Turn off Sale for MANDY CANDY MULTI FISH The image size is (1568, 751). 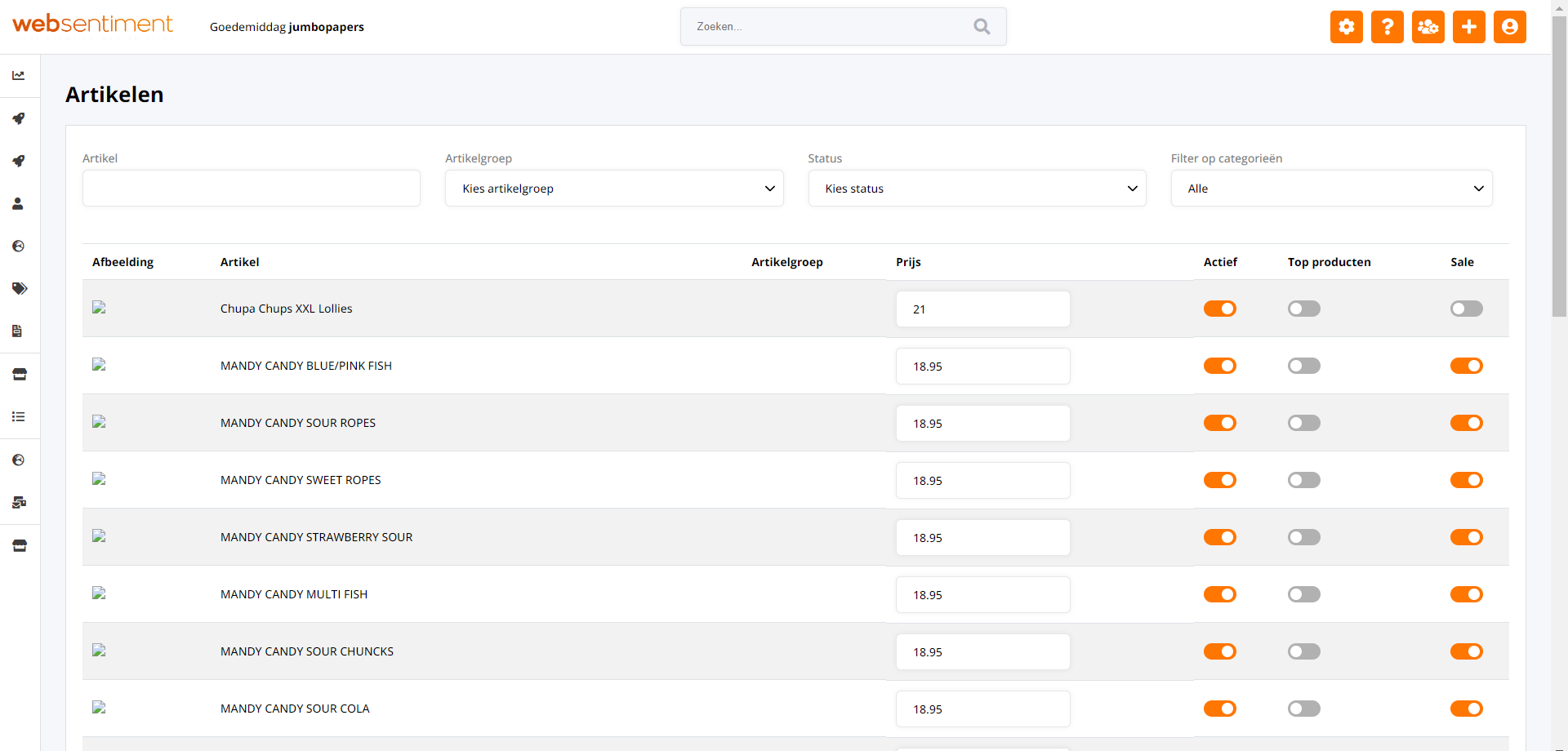(x=1466, y=594)
